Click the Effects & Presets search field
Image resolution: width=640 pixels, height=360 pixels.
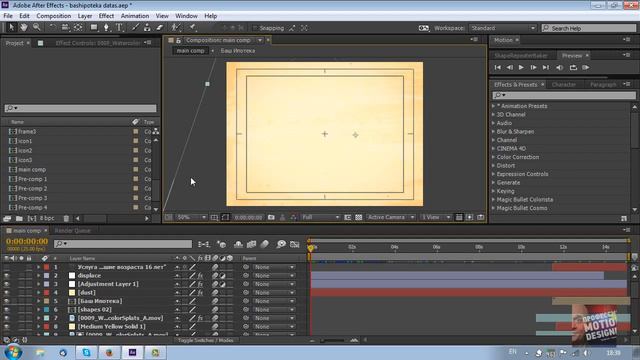[564, 95]
